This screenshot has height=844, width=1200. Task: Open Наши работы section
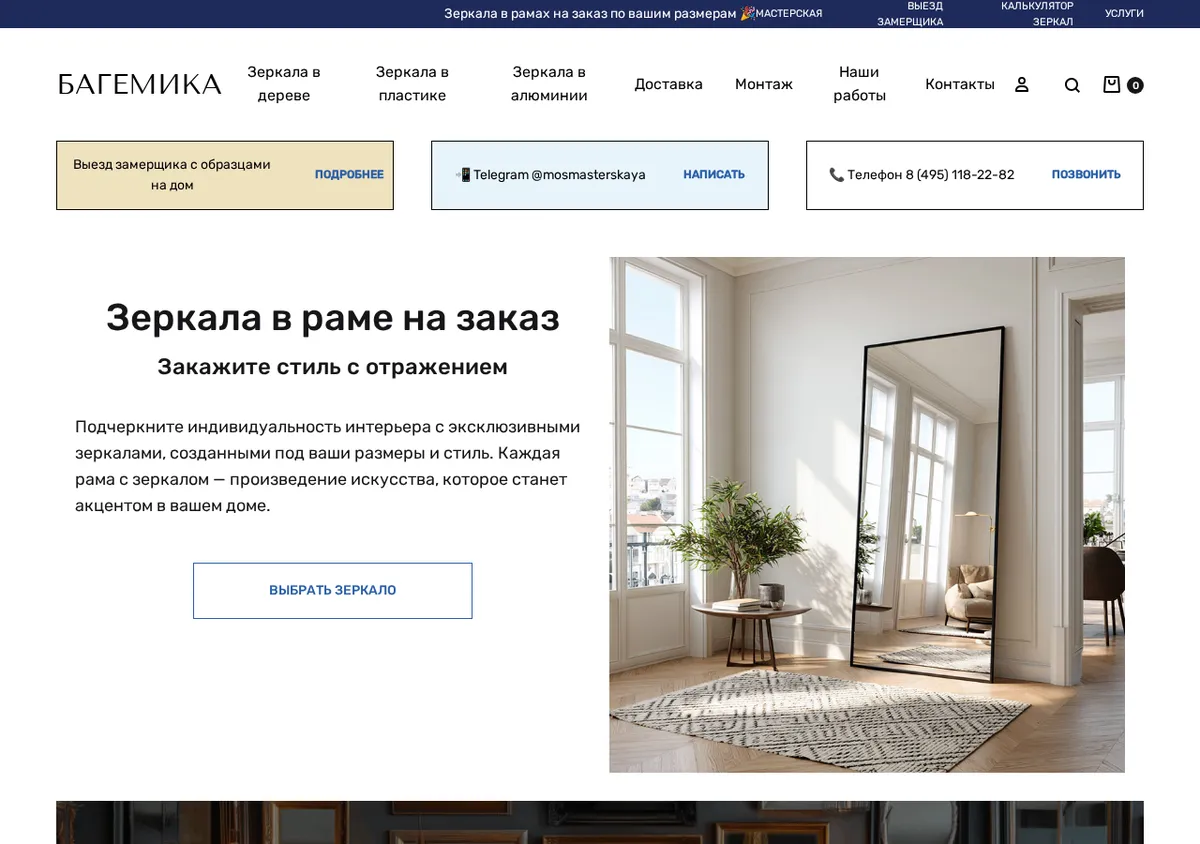(859, 84)
